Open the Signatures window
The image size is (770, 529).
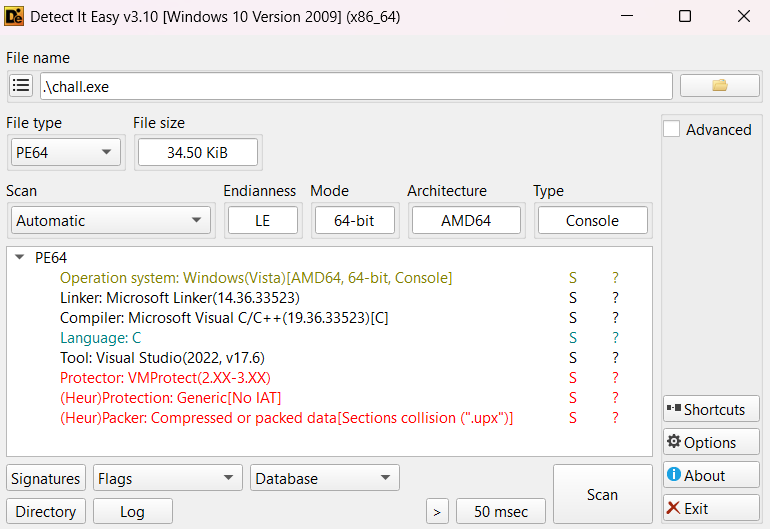pos(46,479)
